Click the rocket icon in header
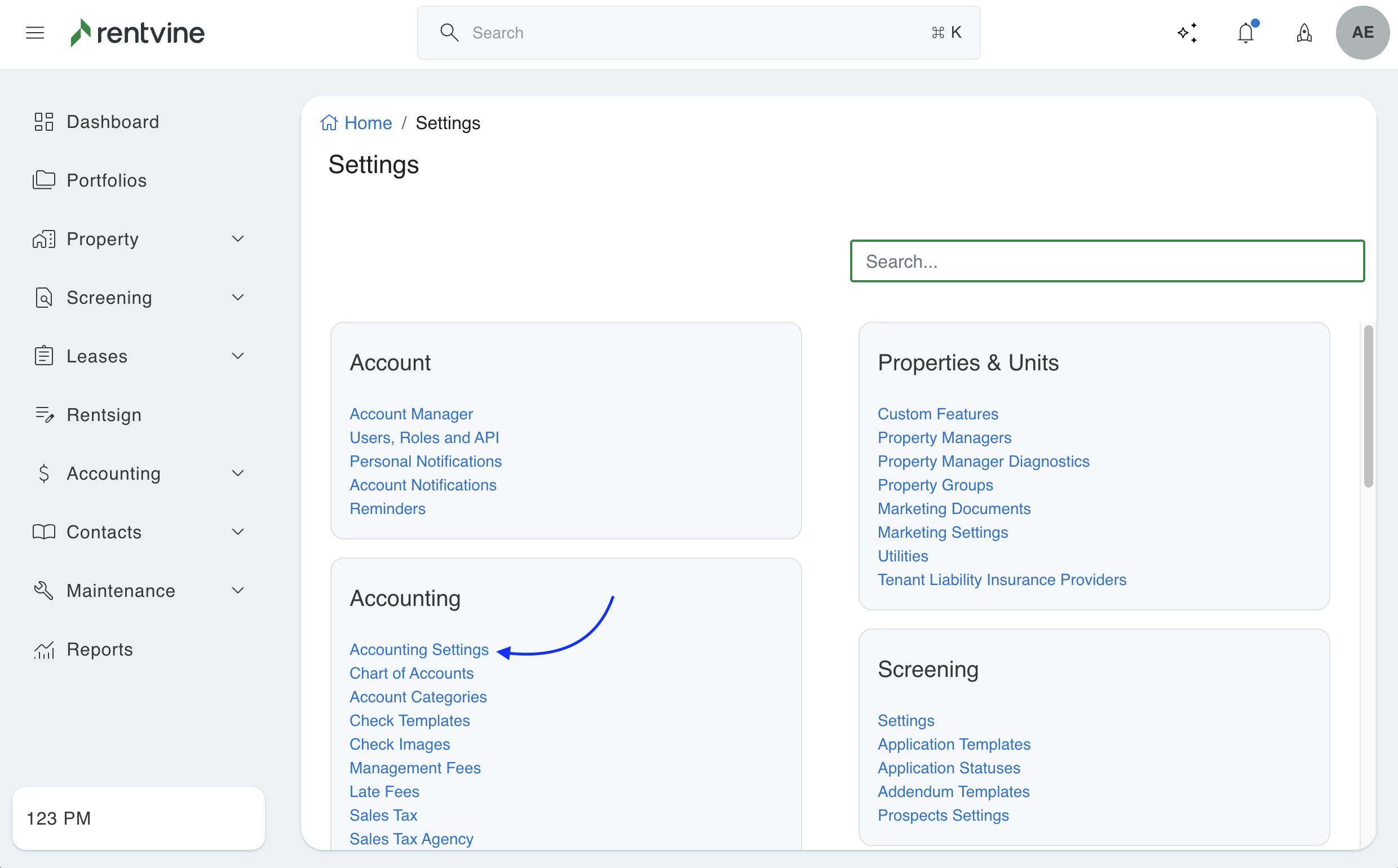The width and height of the screenshot is (1398, 868). (x=1304, y=33)
